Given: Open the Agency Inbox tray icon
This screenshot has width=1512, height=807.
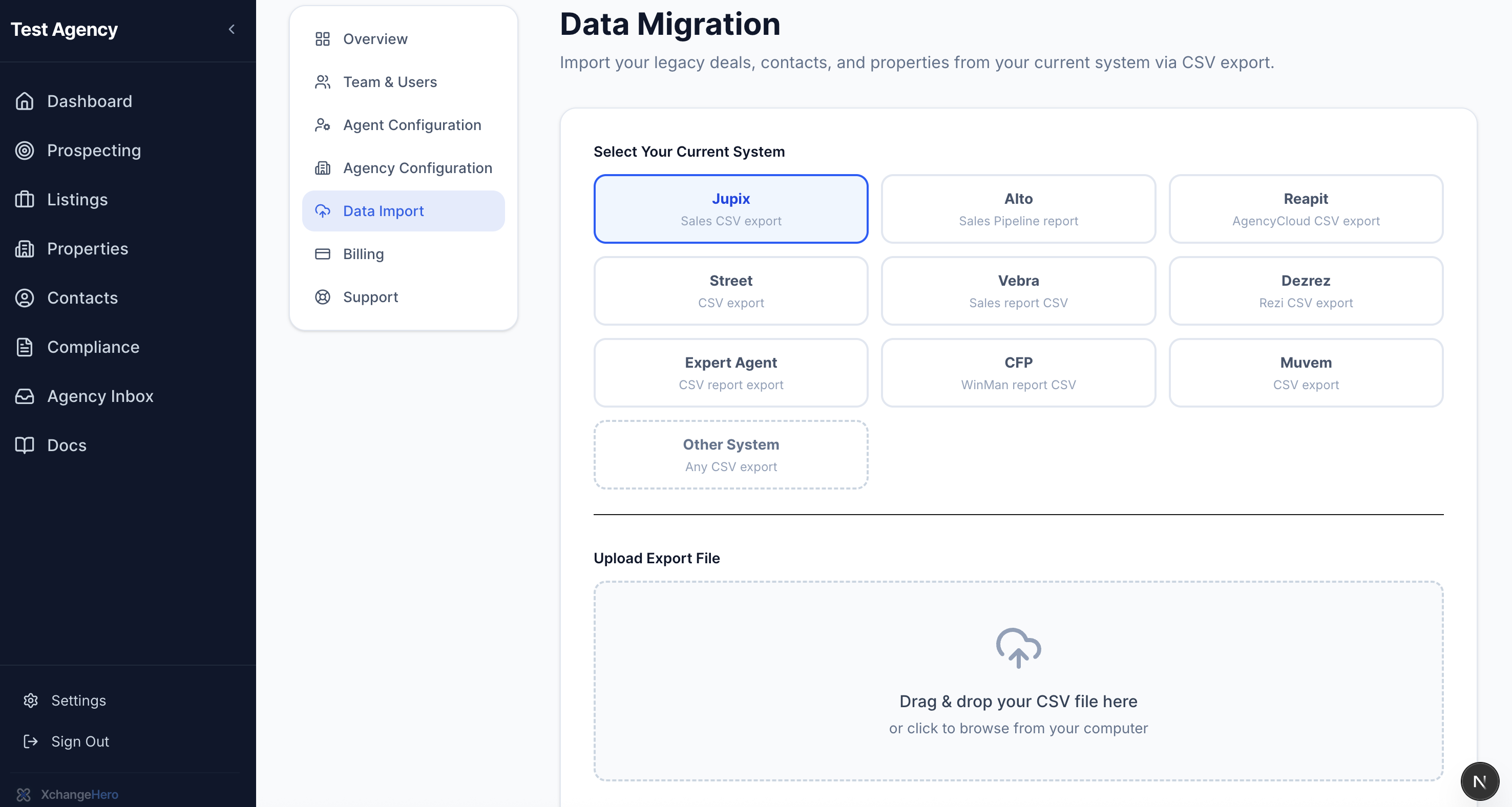Looking at the screenshot, I should pyautogui.click(x=25, y=396).
